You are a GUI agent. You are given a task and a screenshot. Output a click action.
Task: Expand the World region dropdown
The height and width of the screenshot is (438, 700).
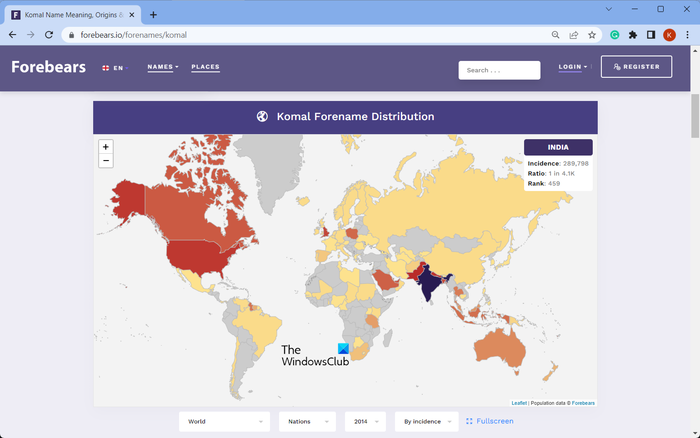224,422
